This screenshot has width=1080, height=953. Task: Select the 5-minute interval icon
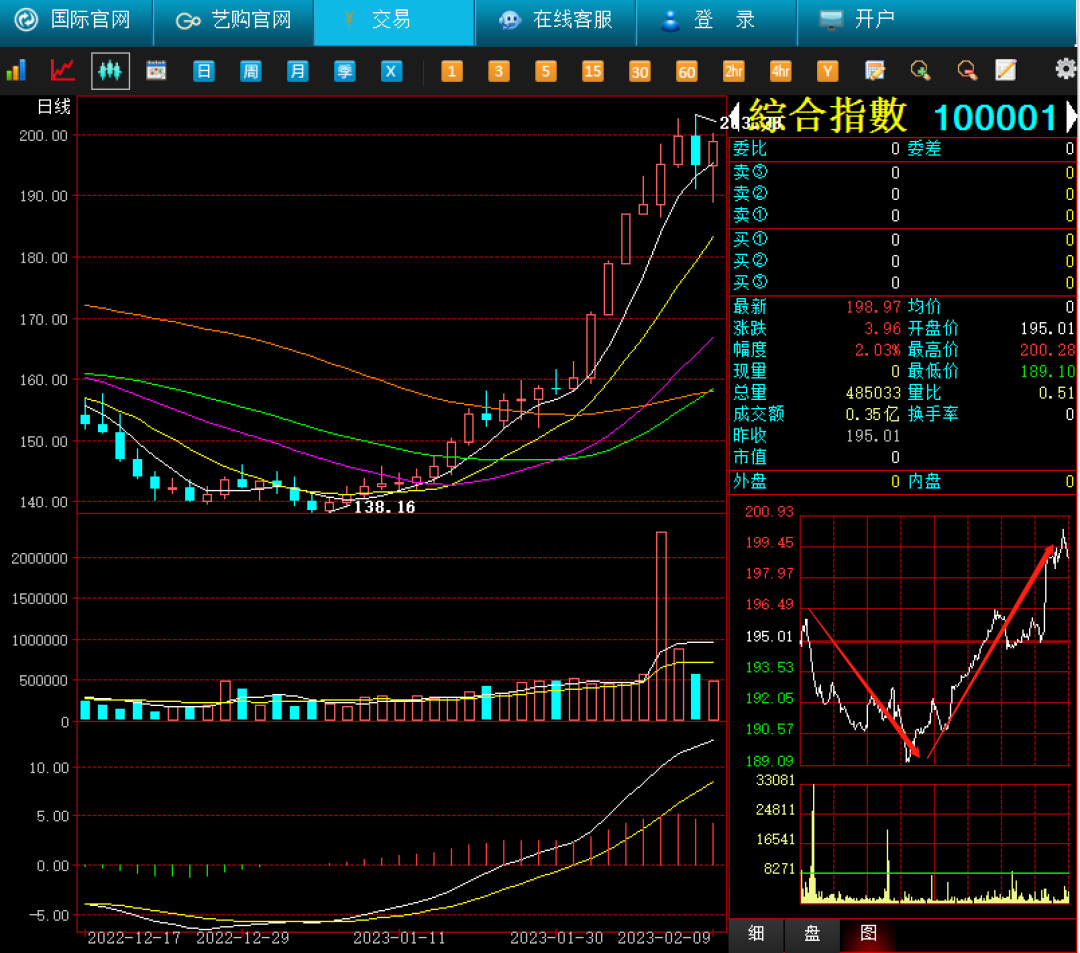pos(546,71)
